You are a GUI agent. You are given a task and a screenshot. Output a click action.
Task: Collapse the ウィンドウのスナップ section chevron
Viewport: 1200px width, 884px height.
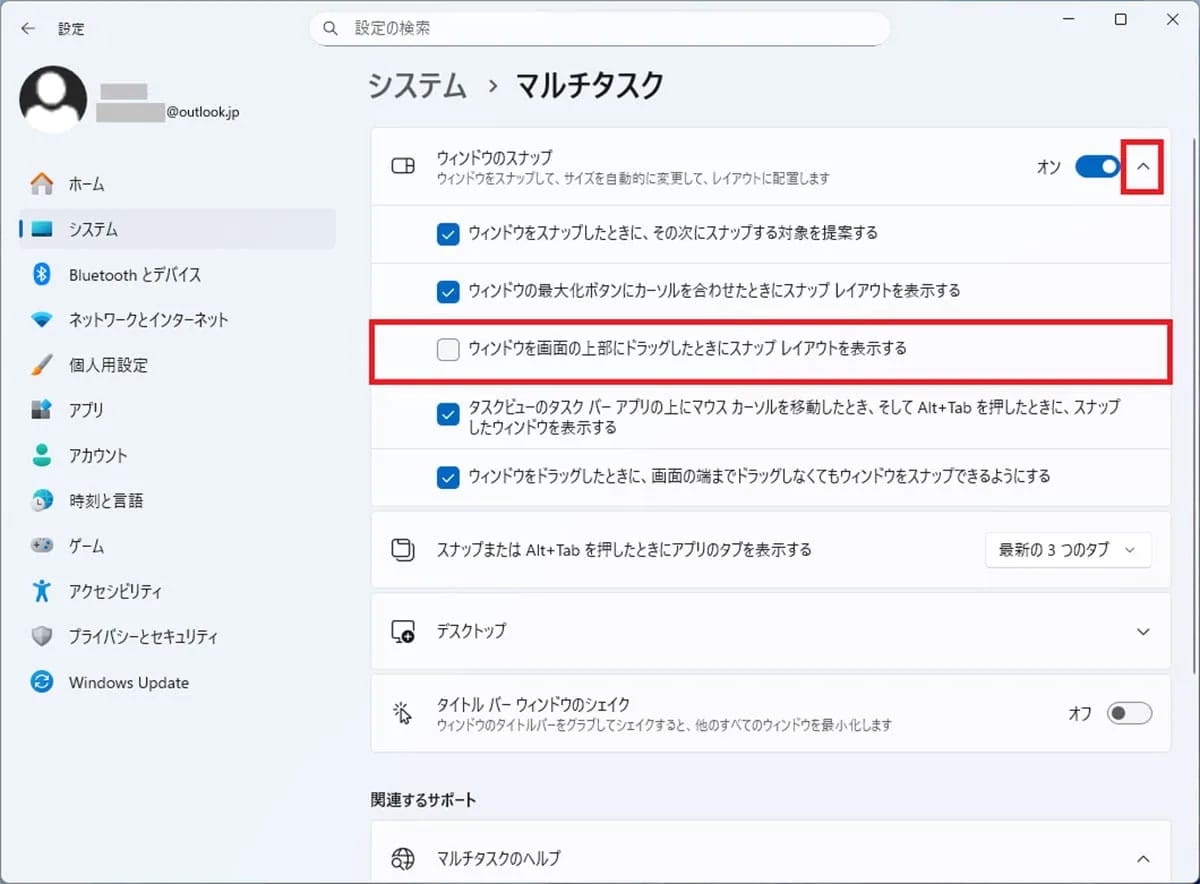pos(1142,166)
